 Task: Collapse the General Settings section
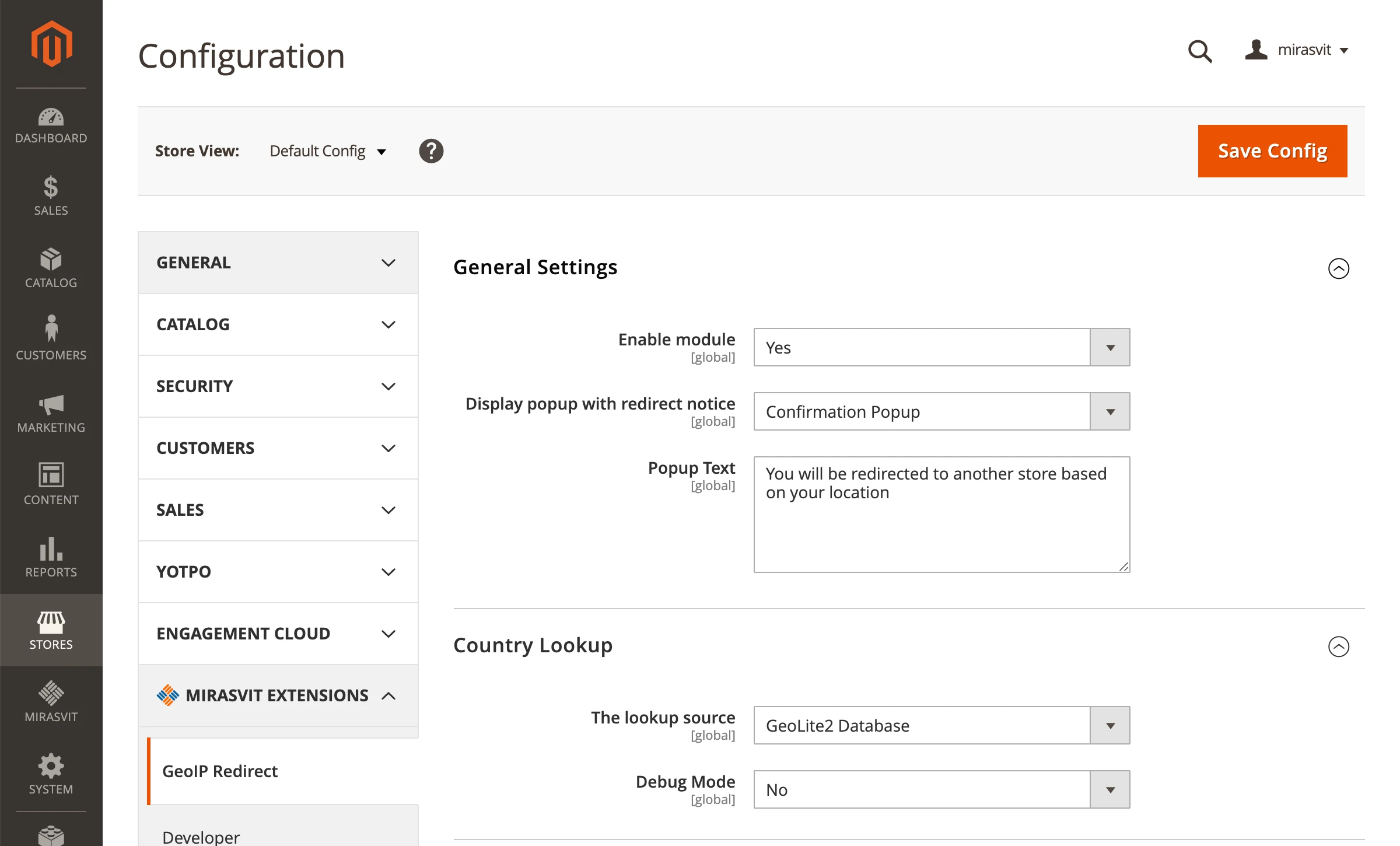click(x=1338, y=268)
